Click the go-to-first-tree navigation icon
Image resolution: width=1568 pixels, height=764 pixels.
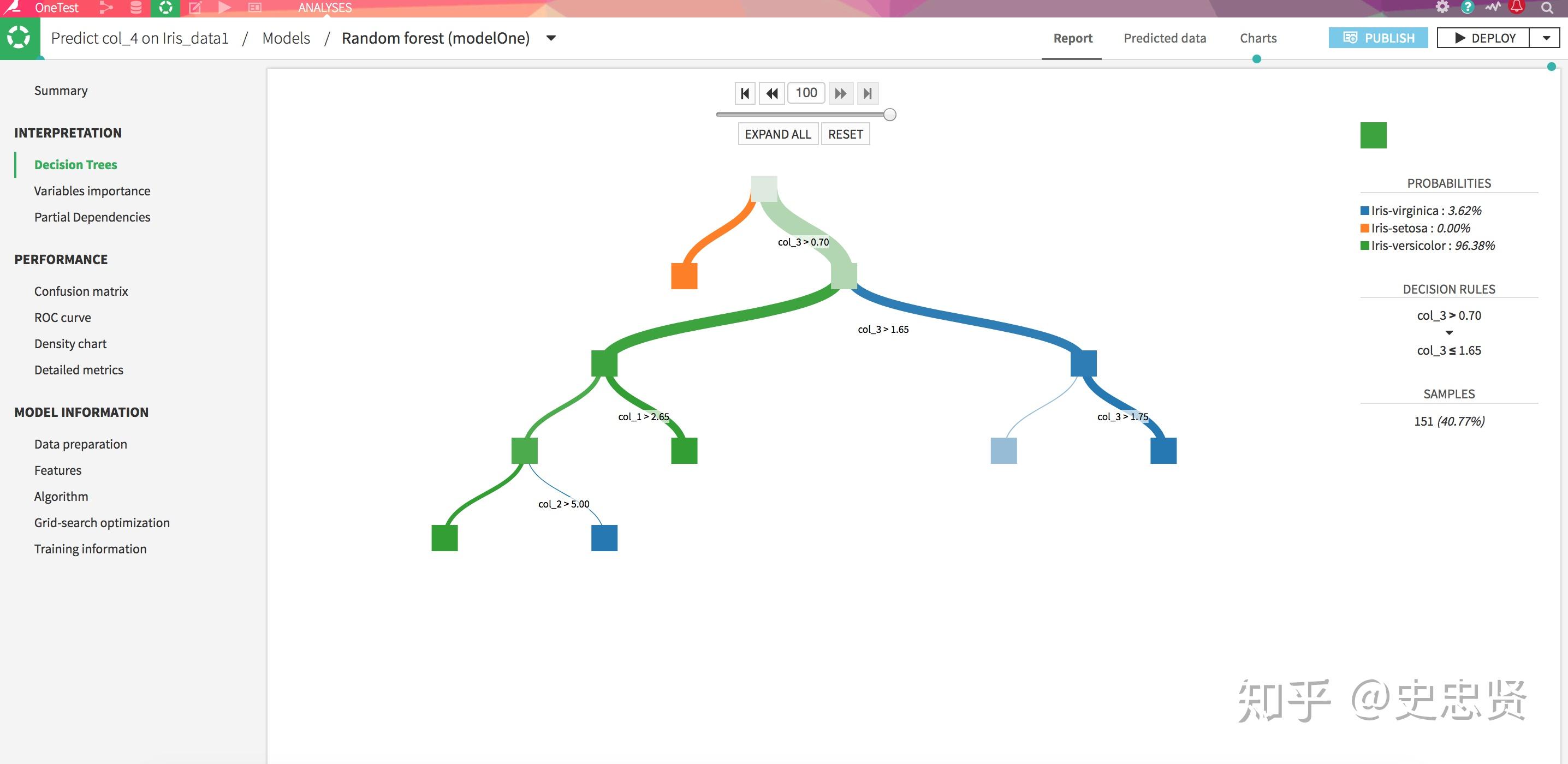point(744,93)
